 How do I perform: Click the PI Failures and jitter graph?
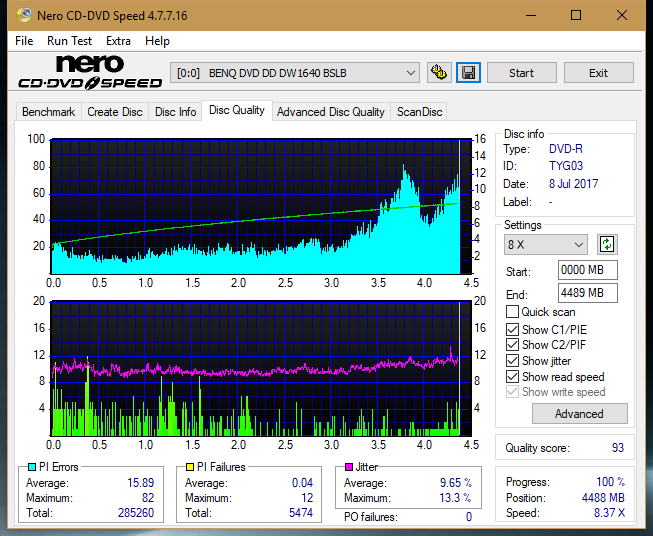tap(261, 369)
